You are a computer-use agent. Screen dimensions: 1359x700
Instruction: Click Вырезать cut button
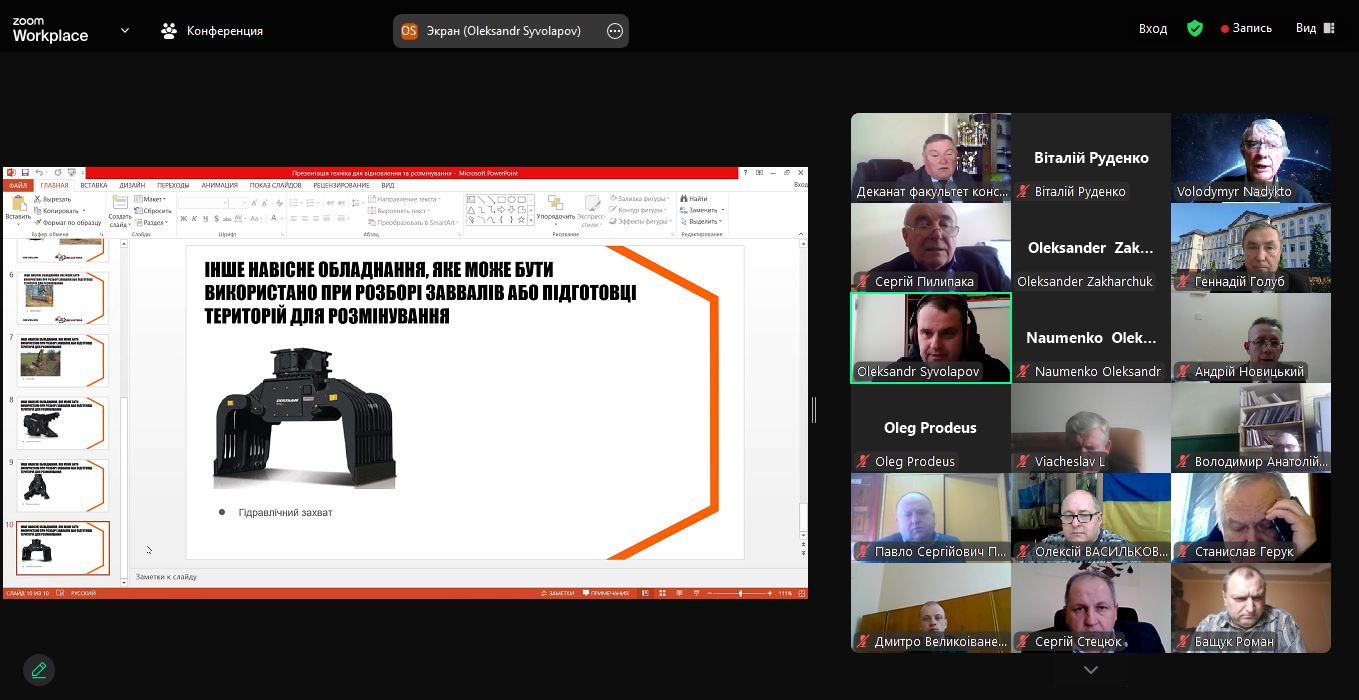53,199
